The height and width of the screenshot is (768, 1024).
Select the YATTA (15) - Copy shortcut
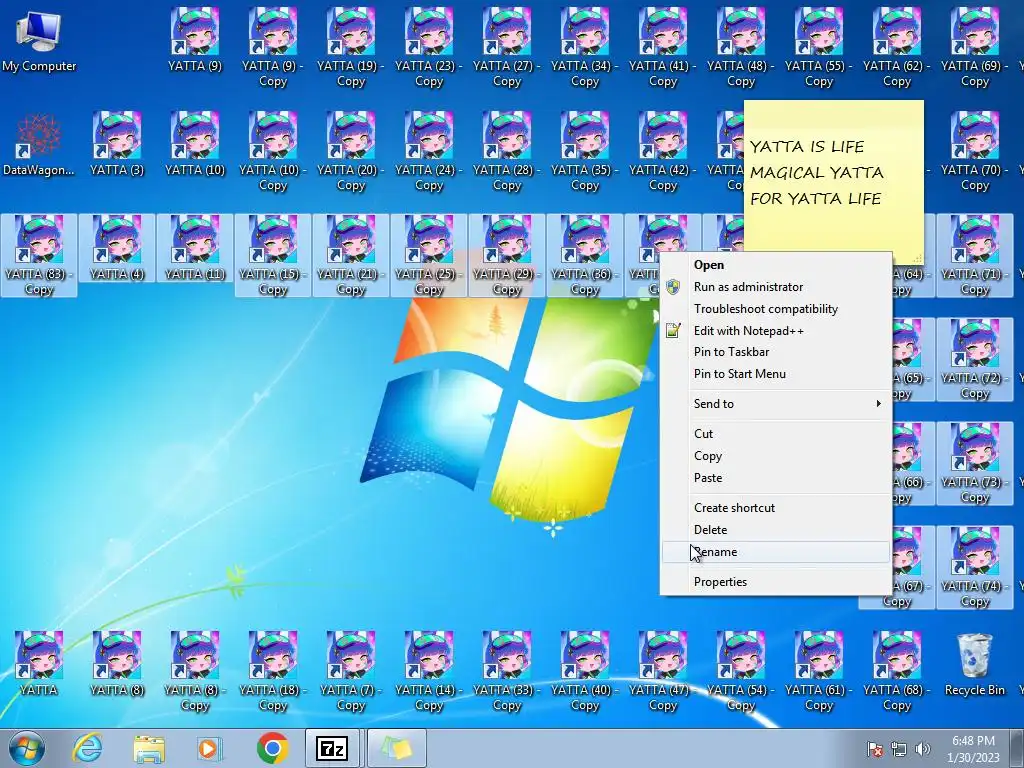[x=273, y=255]
